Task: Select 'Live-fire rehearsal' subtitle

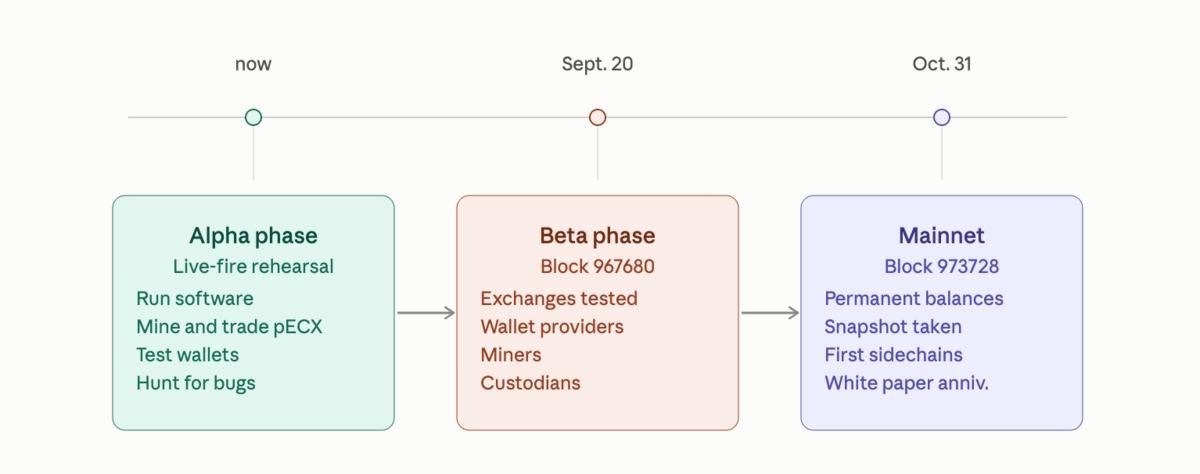Action: click(253, 267)
